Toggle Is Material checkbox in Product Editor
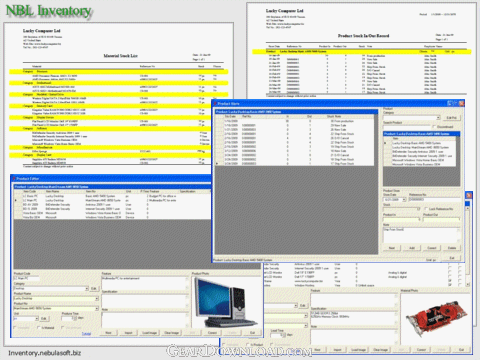Screen dimensions: 480x360 (39, 328)
